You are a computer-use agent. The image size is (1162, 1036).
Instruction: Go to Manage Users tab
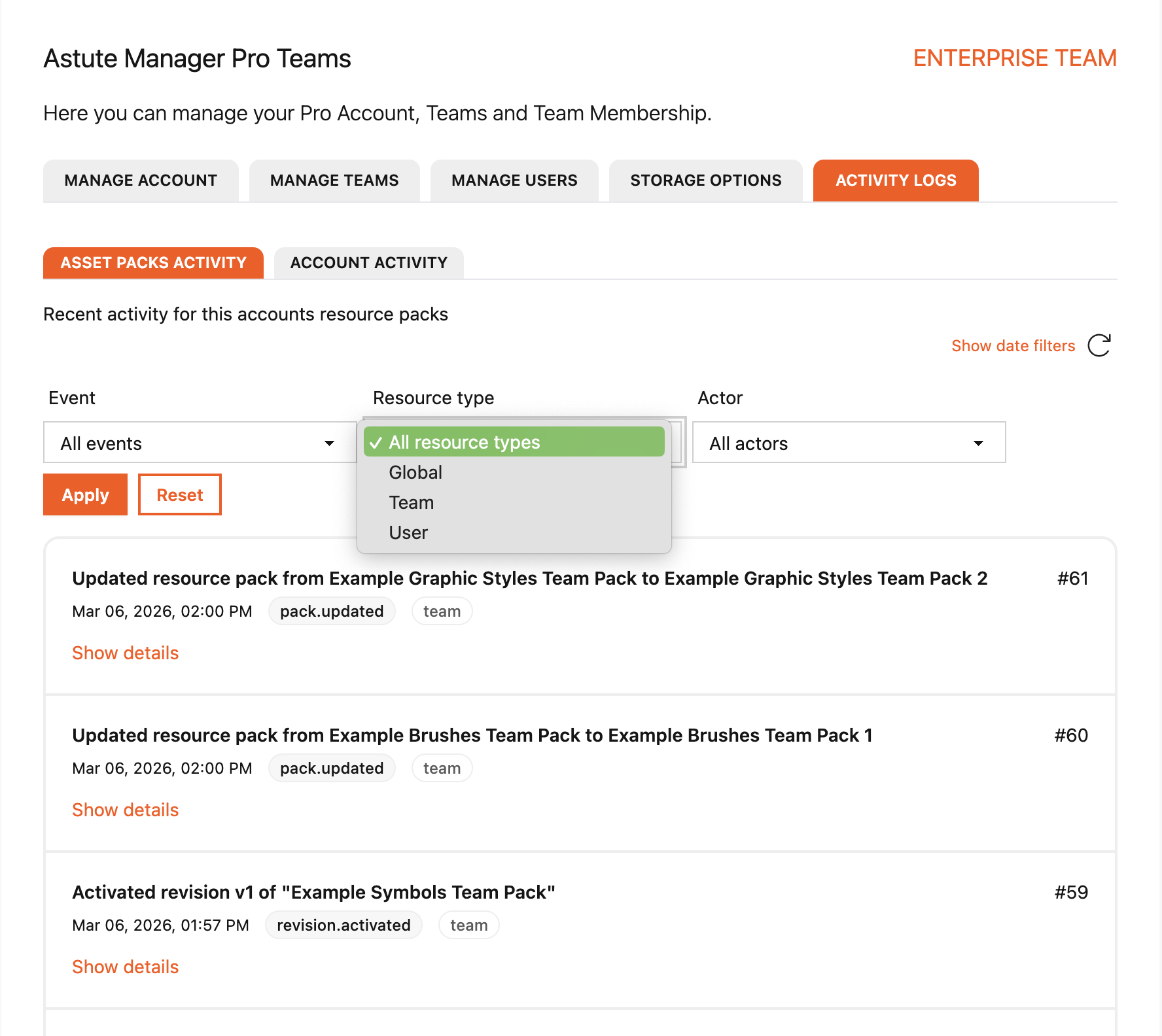(x=514, y=181)
